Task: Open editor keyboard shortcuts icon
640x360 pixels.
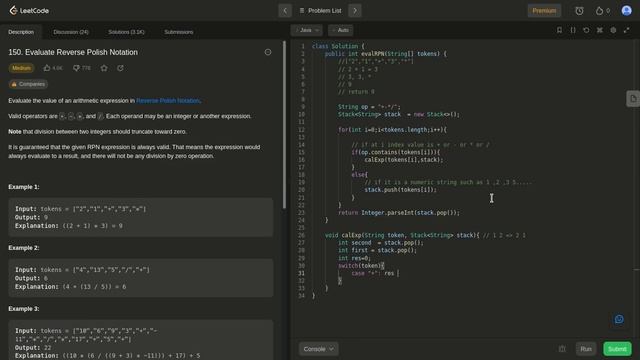Action: [x=600, y=30]
